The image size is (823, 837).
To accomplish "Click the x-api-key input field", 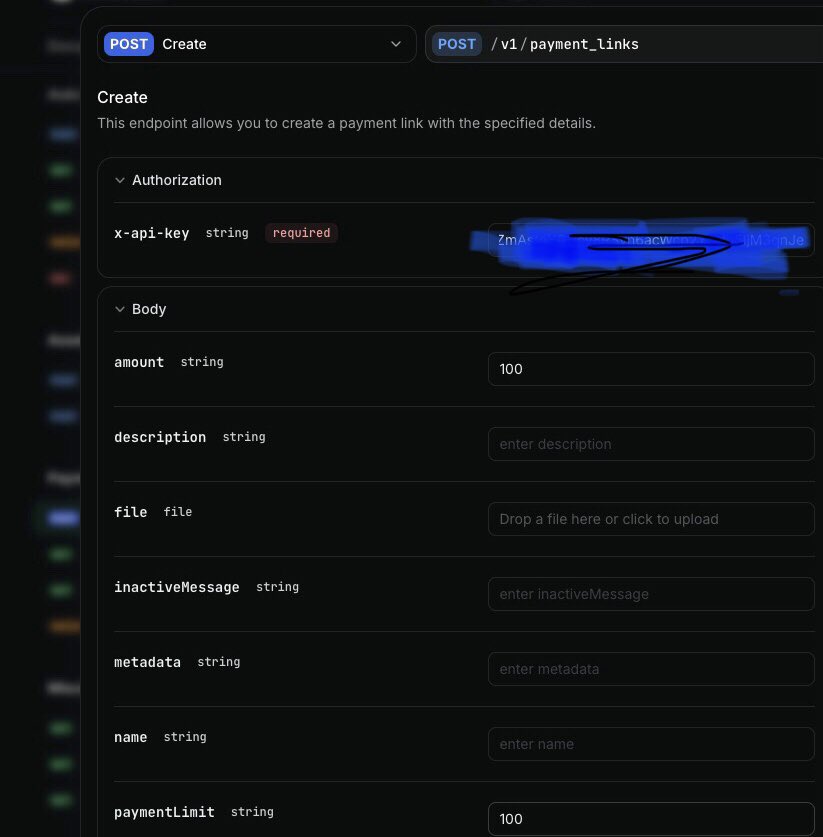I will coord(651,240).
